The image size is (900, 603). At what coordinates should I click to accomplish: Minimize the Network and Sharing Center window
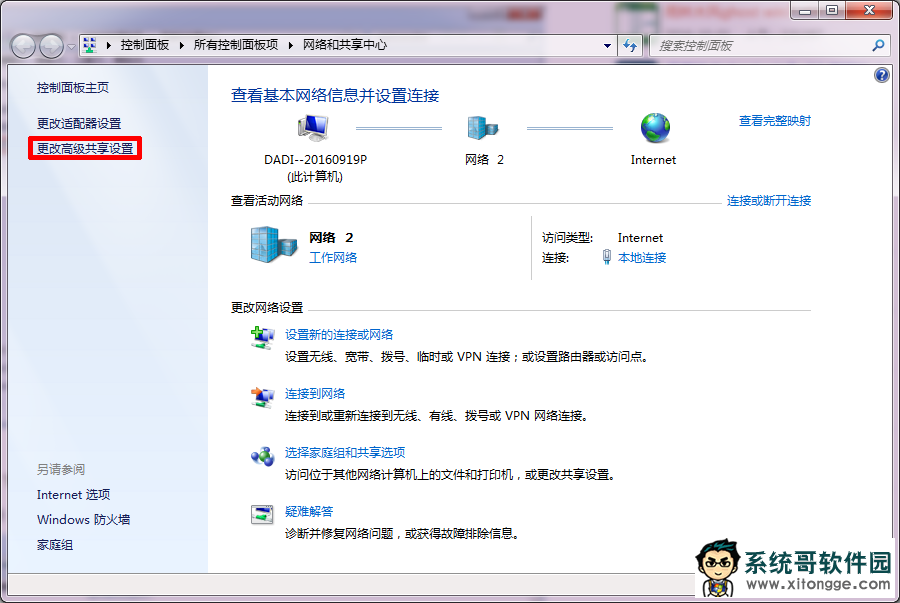pos(805,10)
